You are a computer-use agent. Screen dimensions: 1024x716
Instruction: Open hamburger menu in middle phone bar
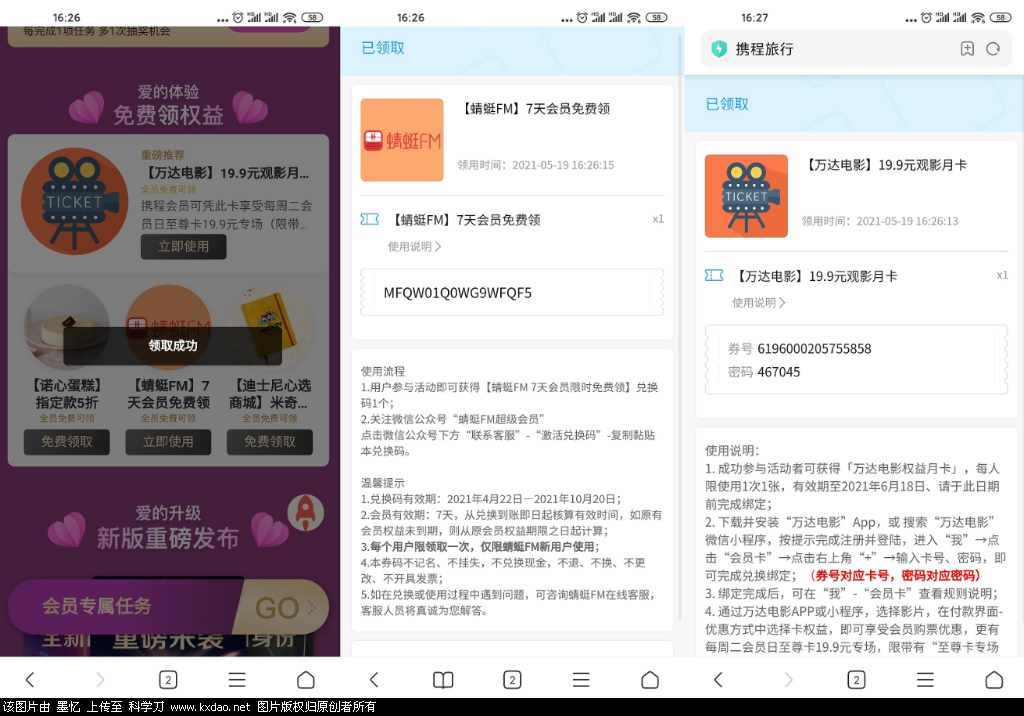pos(581,679)
